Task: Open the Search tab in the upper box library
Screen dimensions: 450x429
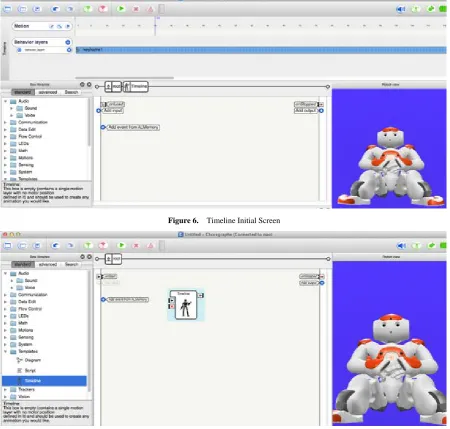Action: click(71, 92)
